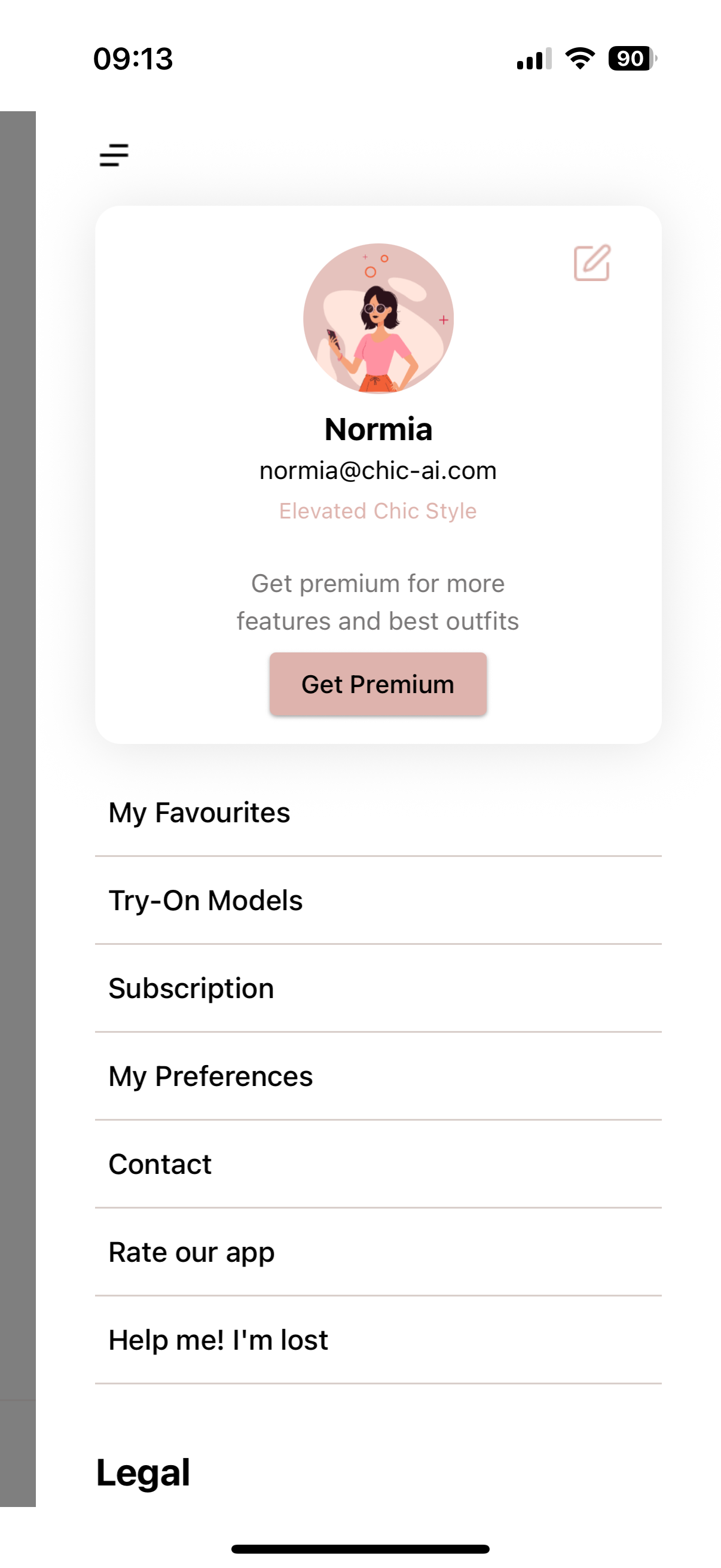The height and width of the screenshot is (1568, 721).
Task: Open the hamburger menu icon
Action: pyautogui.click(x=114, y=155)
